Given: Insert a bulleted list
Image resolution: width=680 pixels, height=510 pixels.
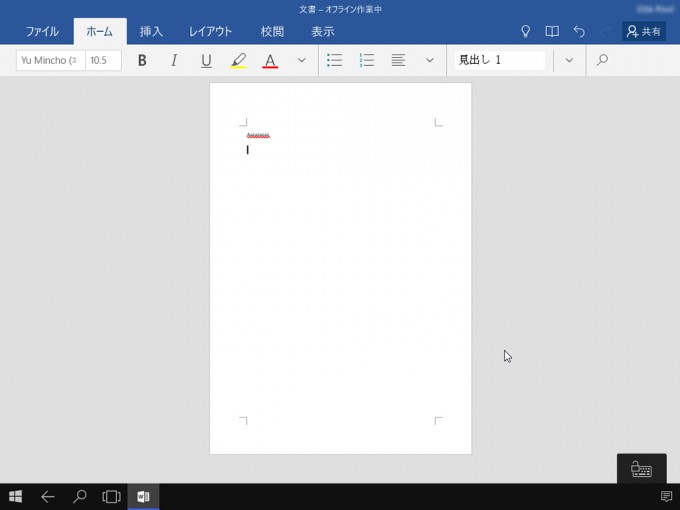Looking at the screenshot, I should [334, 60].
